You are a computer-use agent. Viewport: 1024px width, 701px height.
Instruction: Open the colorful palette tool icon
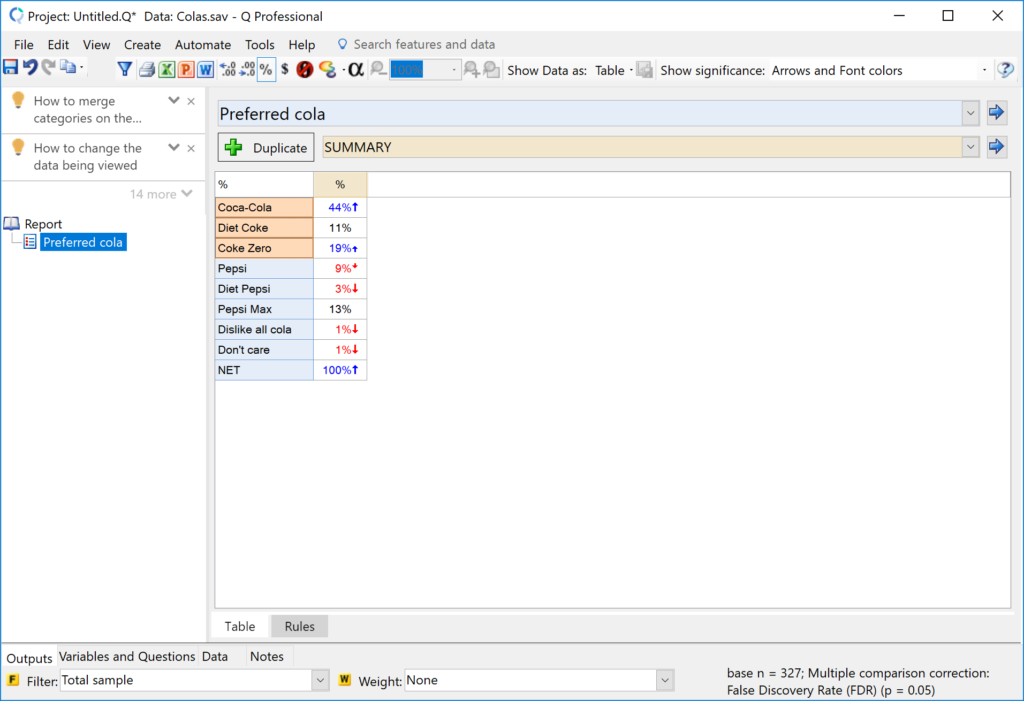327,70
